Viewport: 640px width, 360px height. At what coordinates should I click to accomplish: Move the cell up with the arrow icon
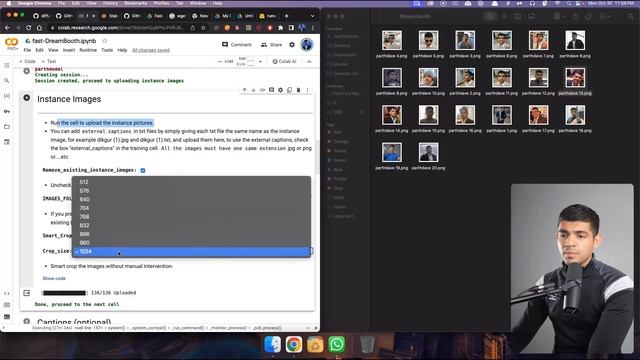point(244,90)
